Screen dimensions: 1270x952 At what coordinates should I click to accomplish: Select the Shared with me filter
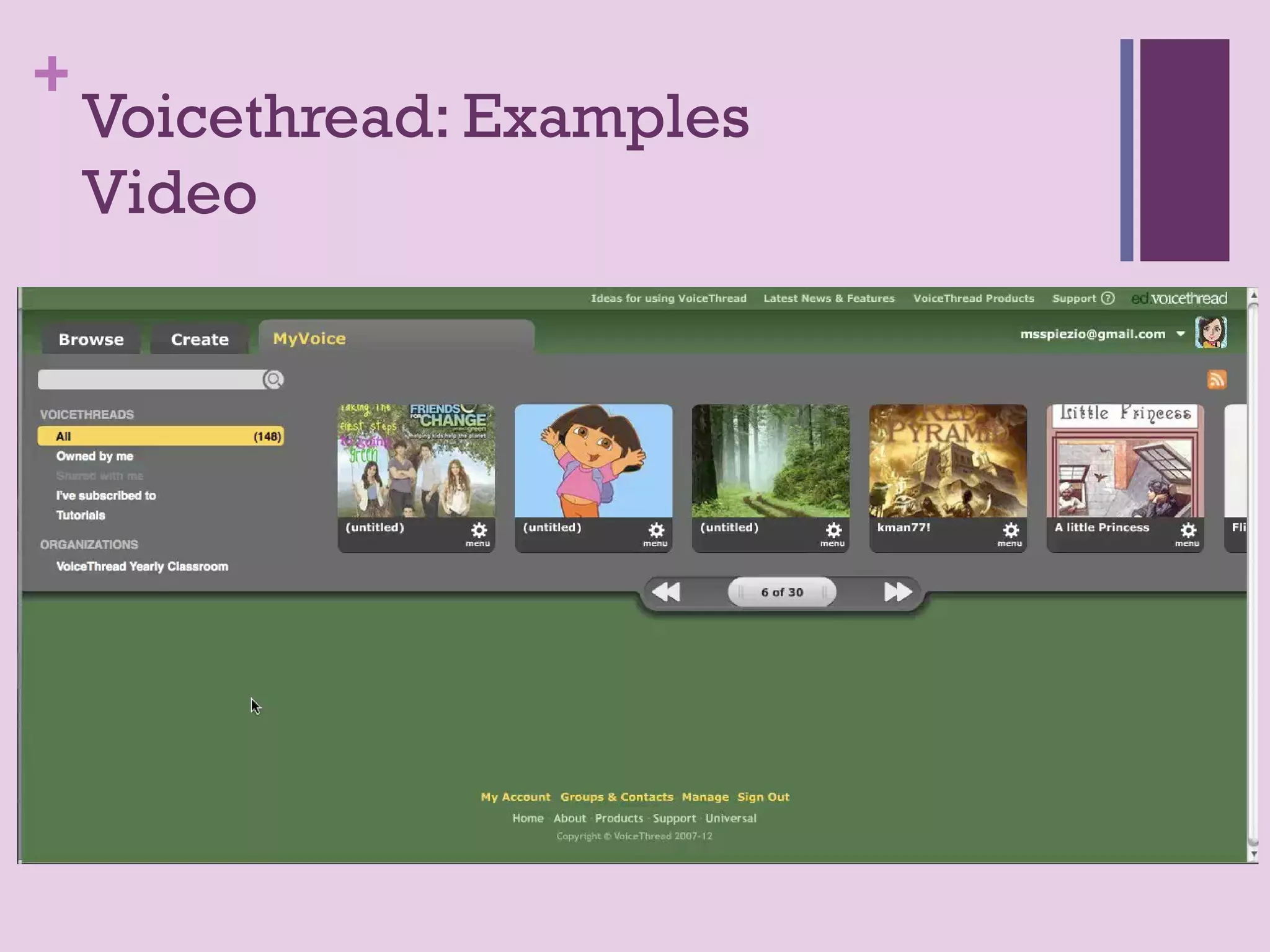(99, 476)
